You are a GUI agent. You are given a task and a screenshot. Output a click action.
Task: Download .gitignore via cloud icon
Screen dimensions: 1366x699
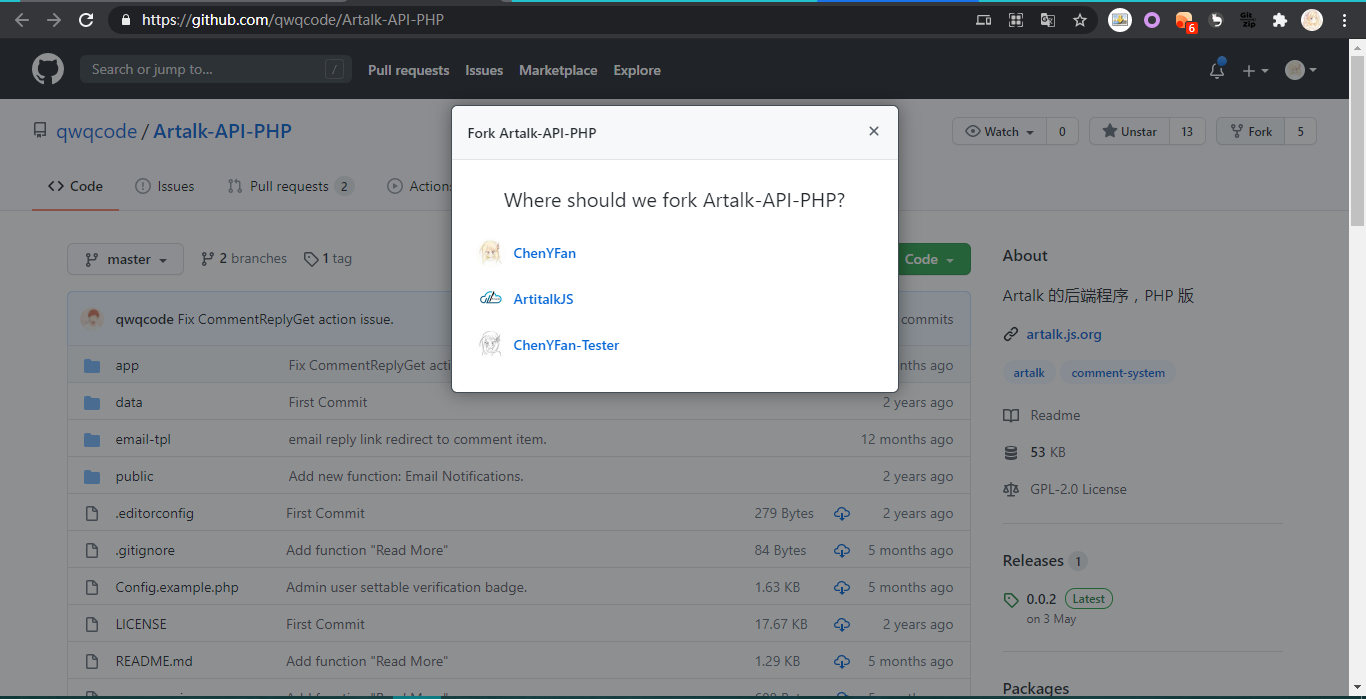[842, 550]
